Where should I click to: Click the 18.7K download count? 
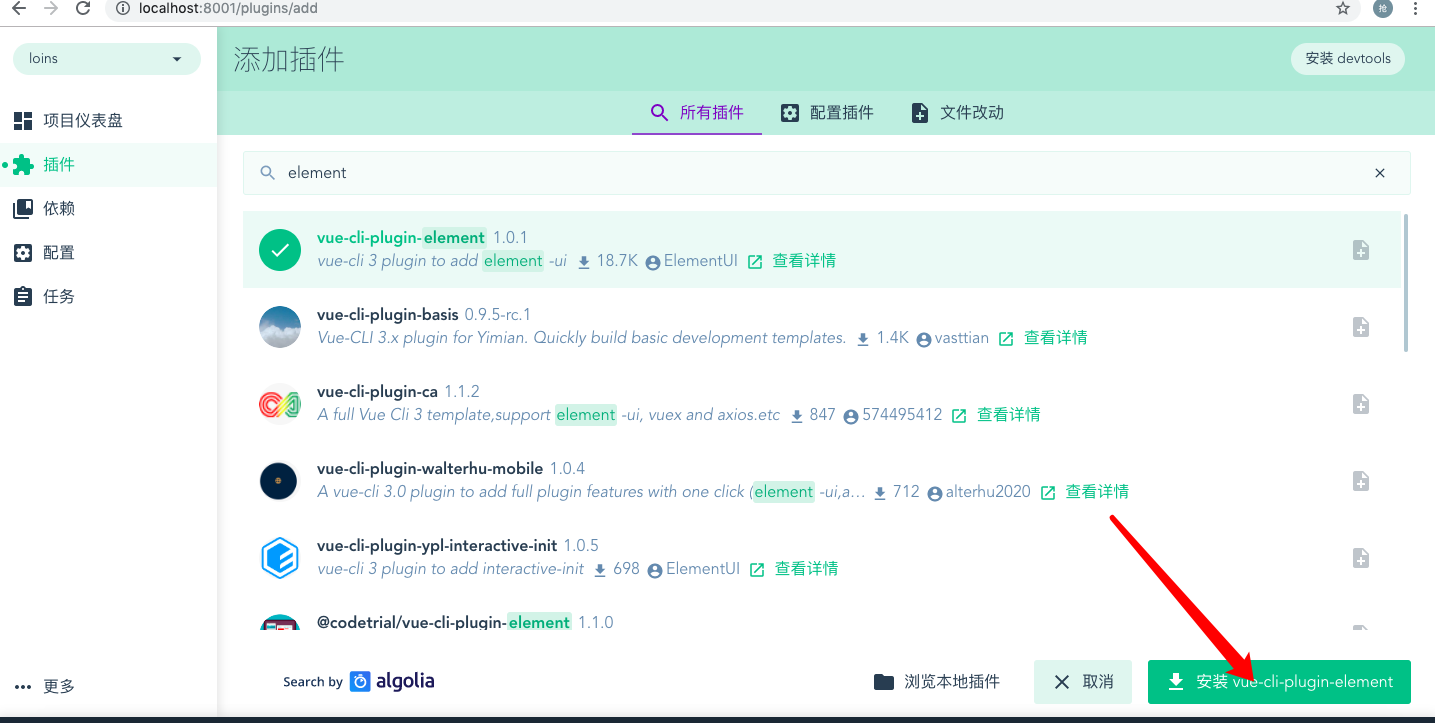pyautogui.click(x=617, y=261)
